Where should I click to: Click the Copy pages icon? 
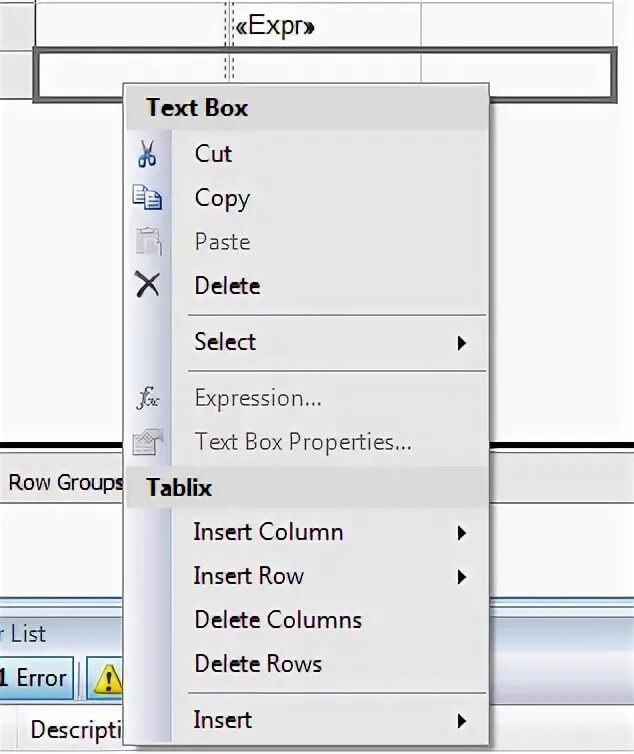pos(147,198)
